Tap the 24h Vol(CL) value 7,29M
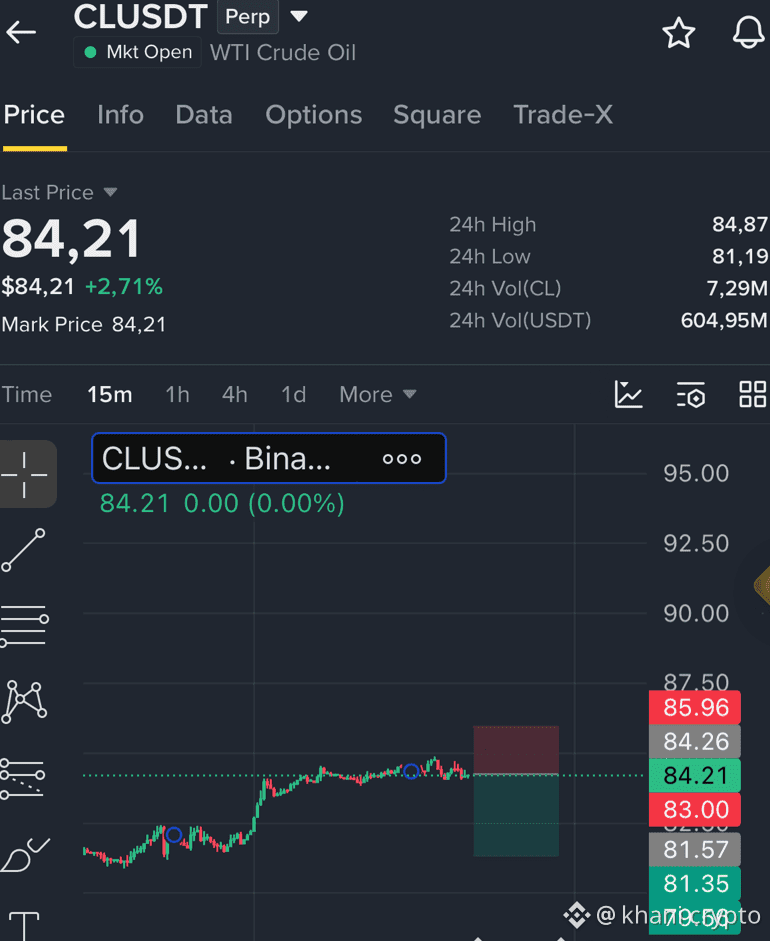Viewport: 770px width, 941px height. click(737, 289)
